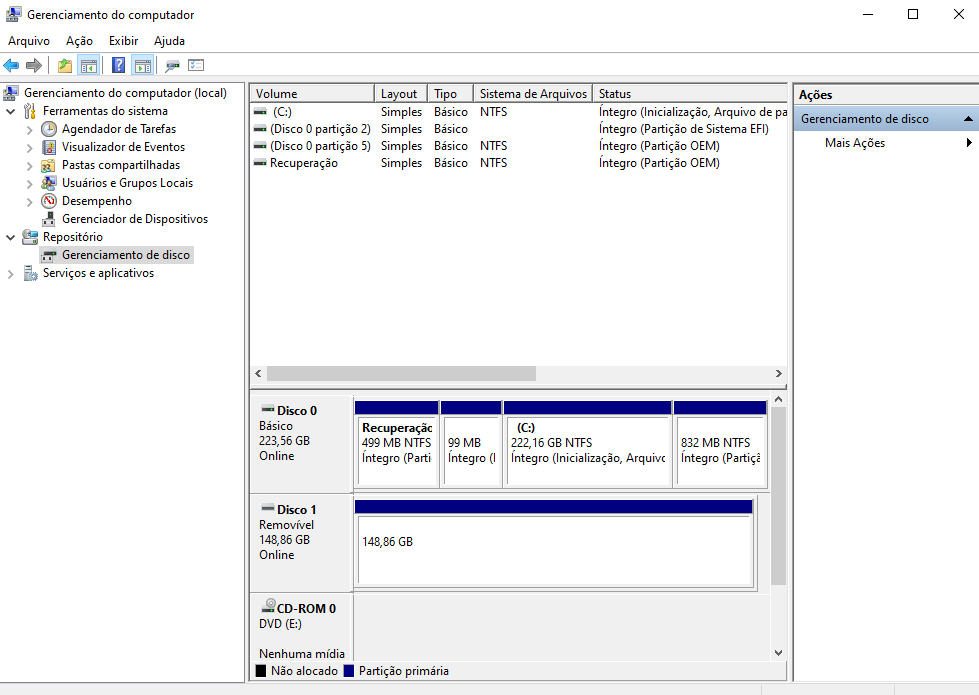Open Gerenciador de Dispositivos in the tree
979x695 pixels.
tap(134, 219)
